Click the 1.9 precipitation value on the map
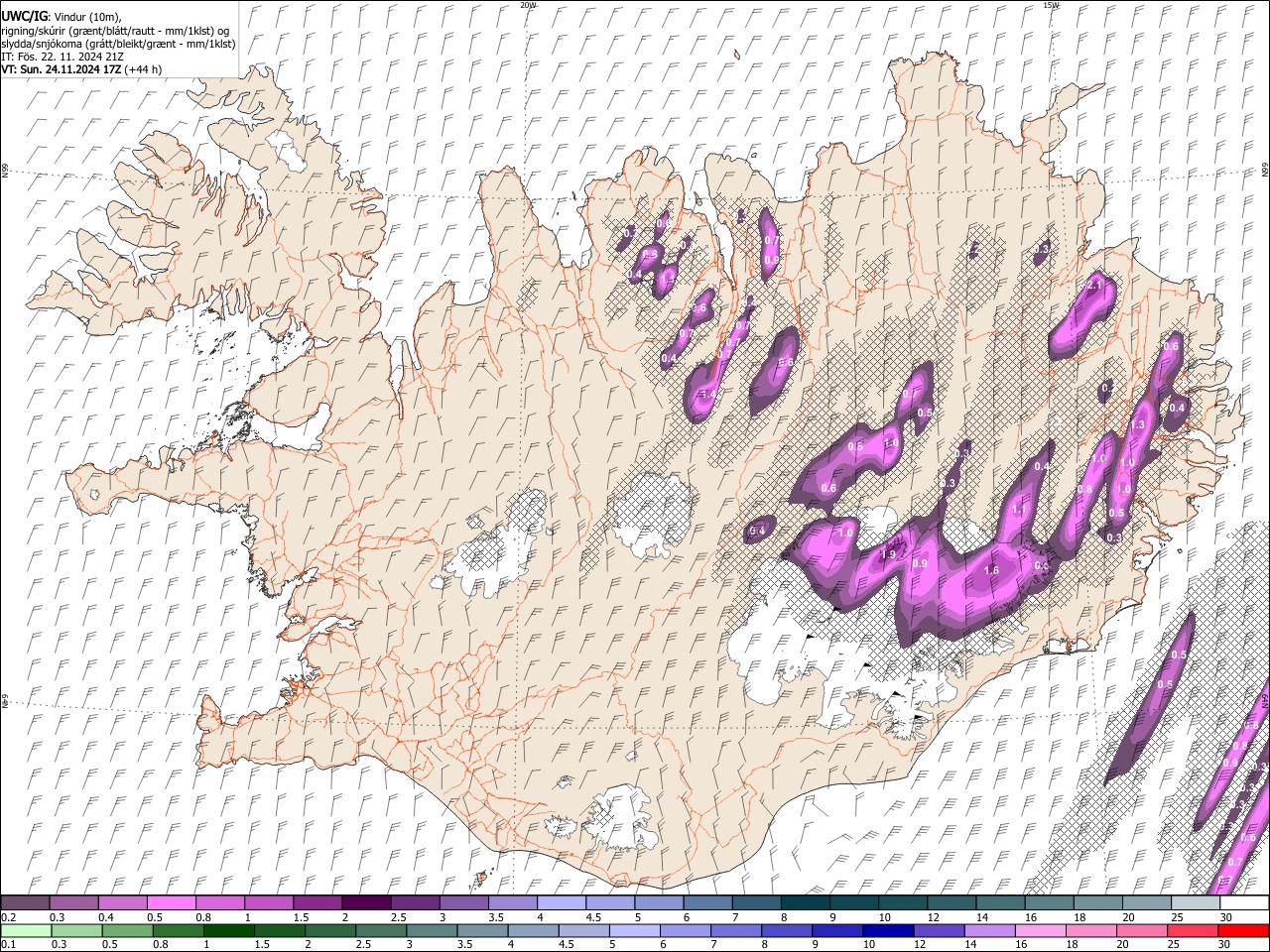1270x952 pixels. 889,554
